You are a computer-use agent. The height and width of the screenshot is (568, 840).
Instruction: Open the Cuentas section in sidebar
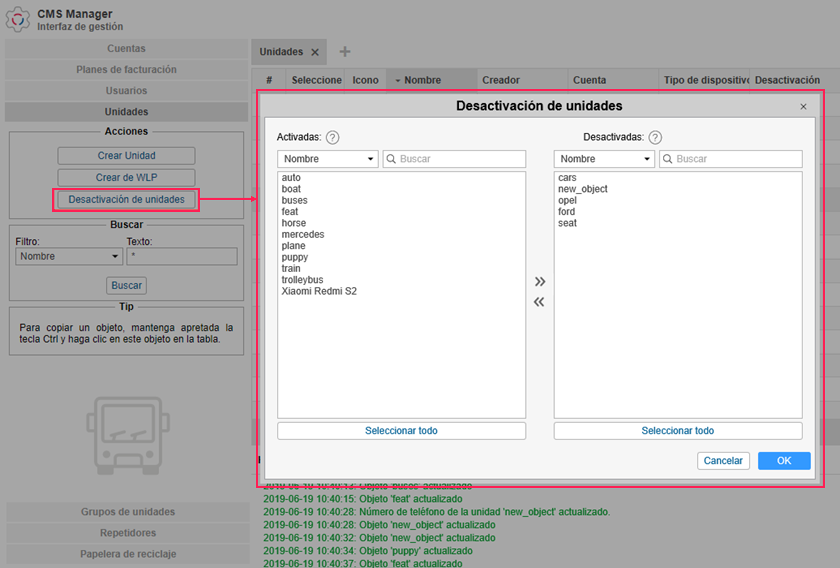[126, 49]
